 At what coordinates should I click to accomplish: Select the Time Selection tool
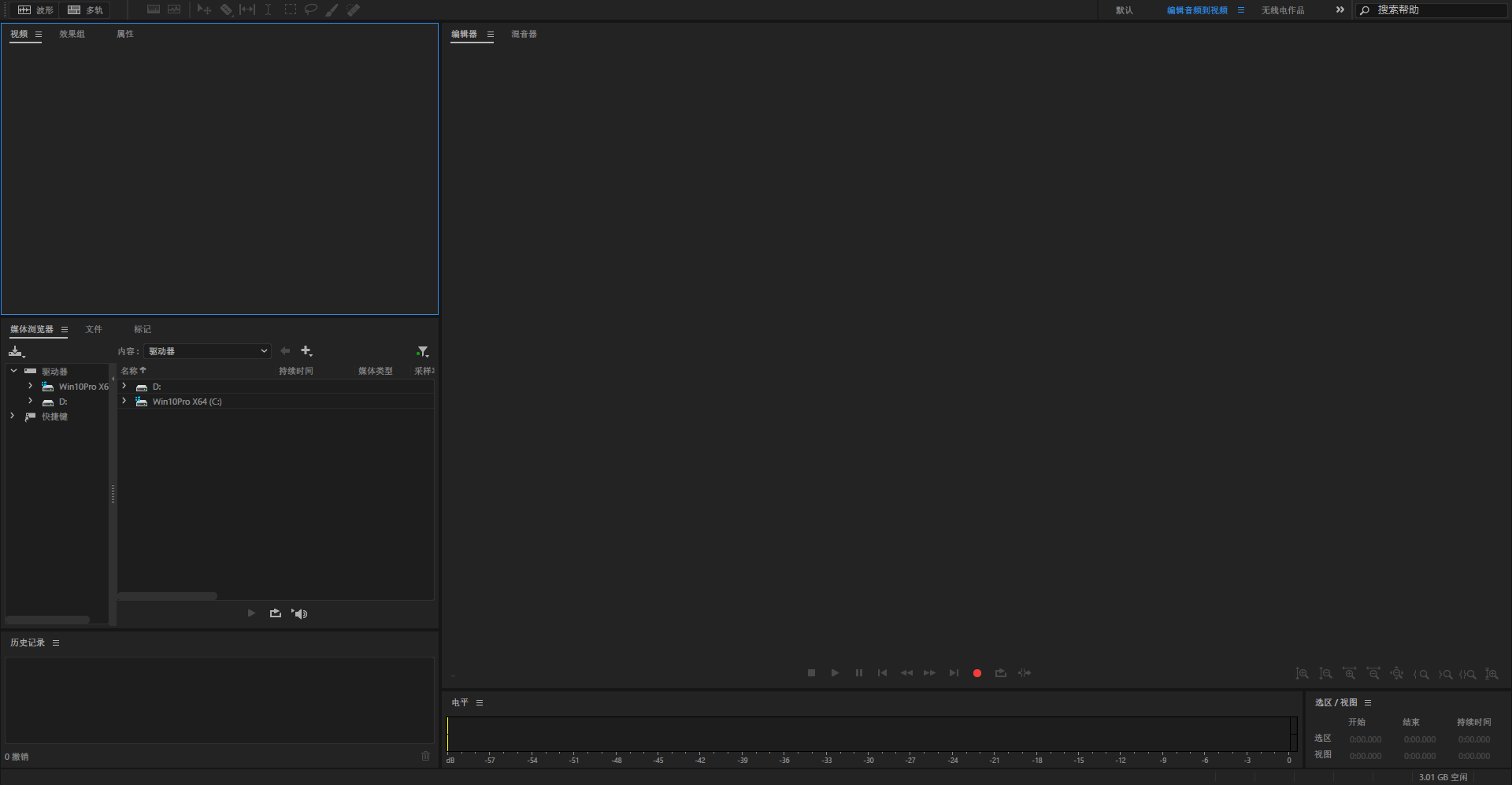(x=268, y=9)
